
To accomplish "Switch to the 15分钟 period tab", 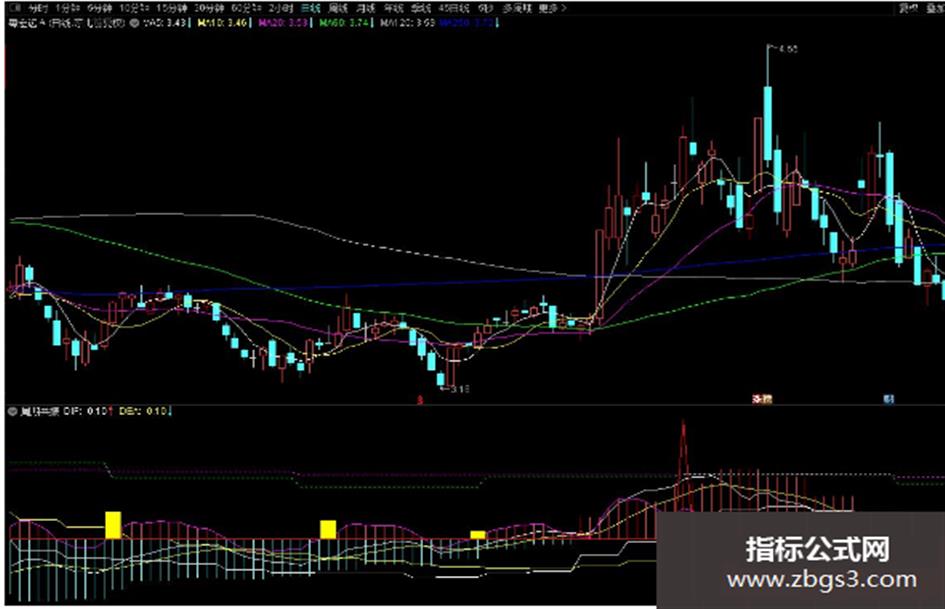I will [171, 8].
